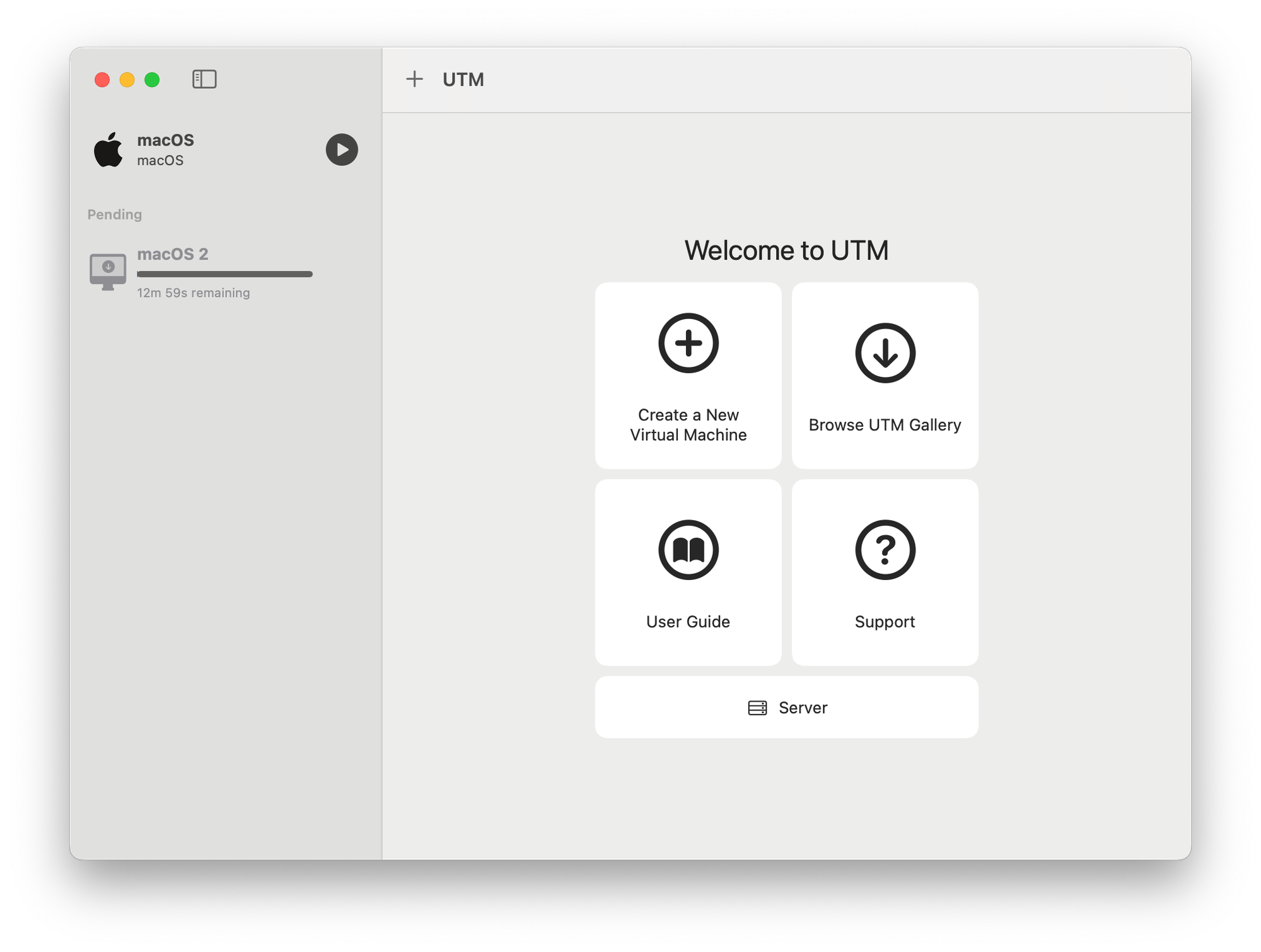Open the User Guide card
This screenshot has height=952, width=1261.
coord(688,572)
